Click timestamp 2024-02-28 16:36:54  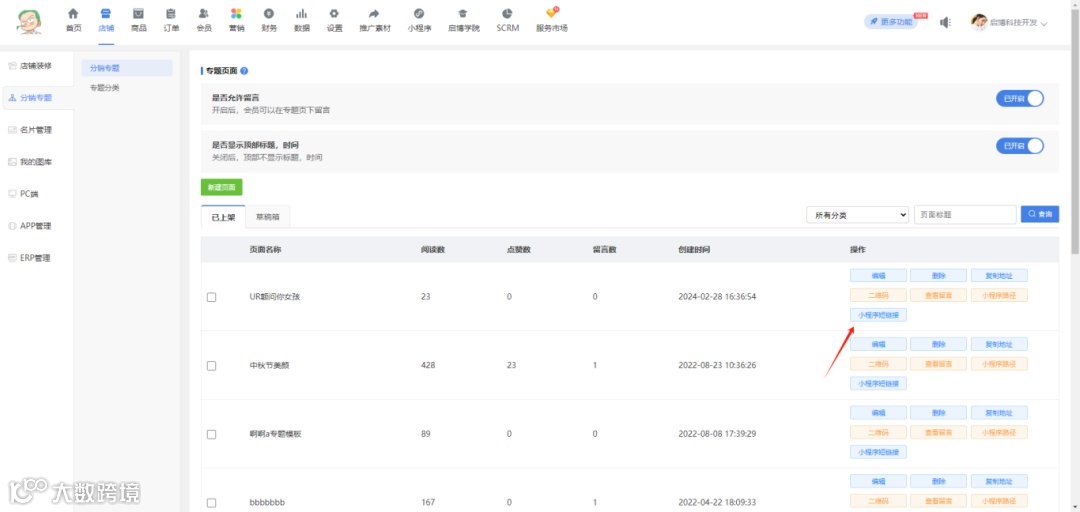click(x=717, y=296)
